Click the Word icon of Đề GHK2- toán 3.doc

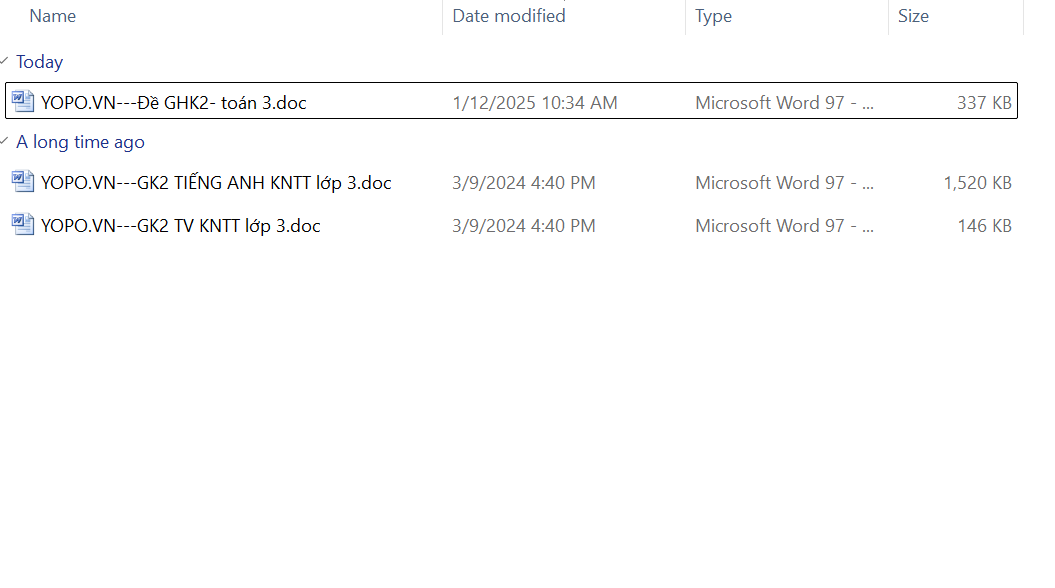[22, 101]
